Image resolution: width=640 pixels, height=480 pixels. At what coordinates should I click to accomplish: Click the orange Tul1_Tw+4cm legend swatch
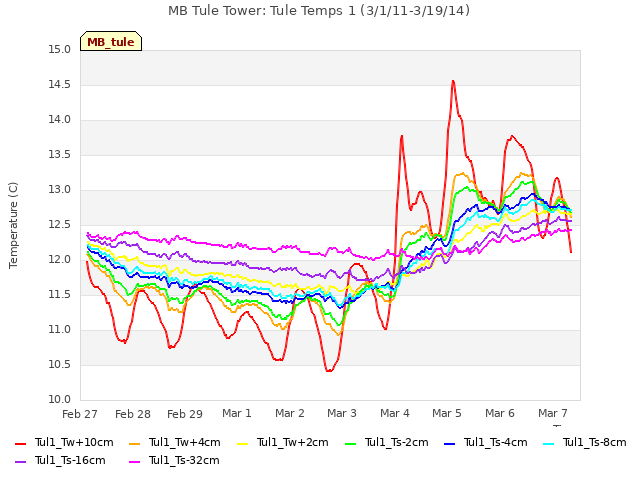pos(134,444)
